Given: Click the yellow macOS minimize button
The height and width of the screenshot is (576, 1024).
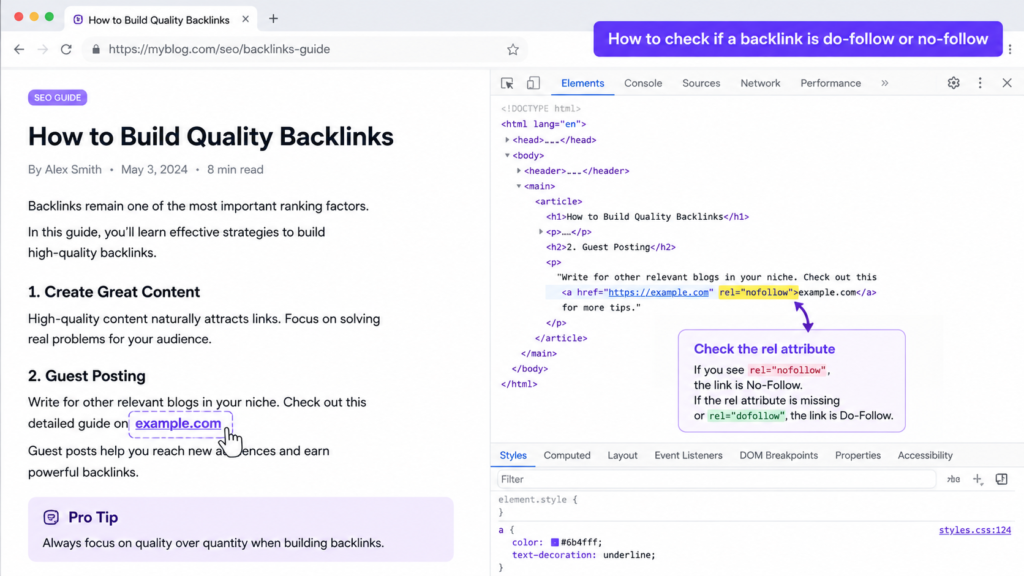Looking at the screenshot, I should pyautogui.click(x=34, y=17).
